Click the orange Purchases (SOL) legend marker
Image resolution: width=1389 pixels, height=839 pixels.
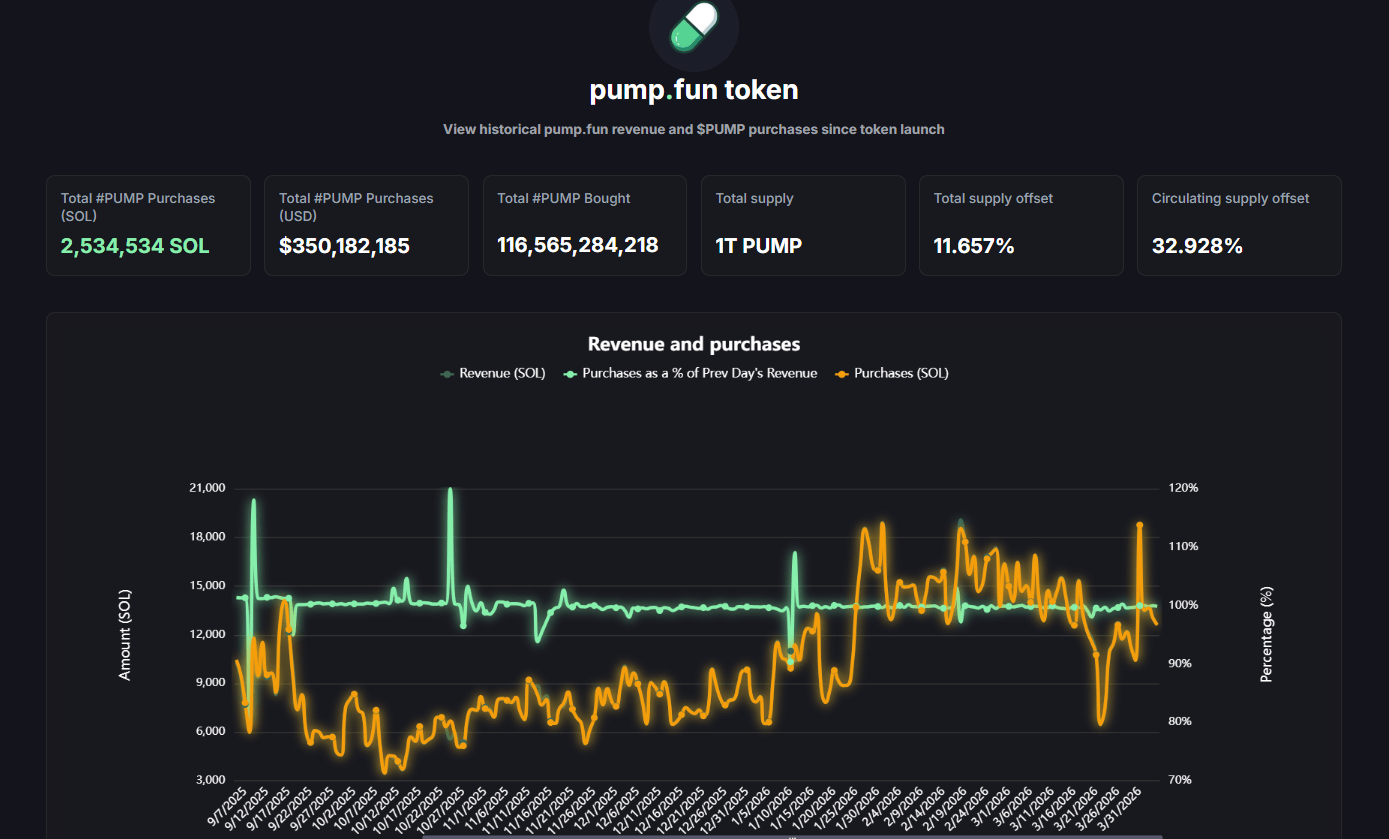843,373
